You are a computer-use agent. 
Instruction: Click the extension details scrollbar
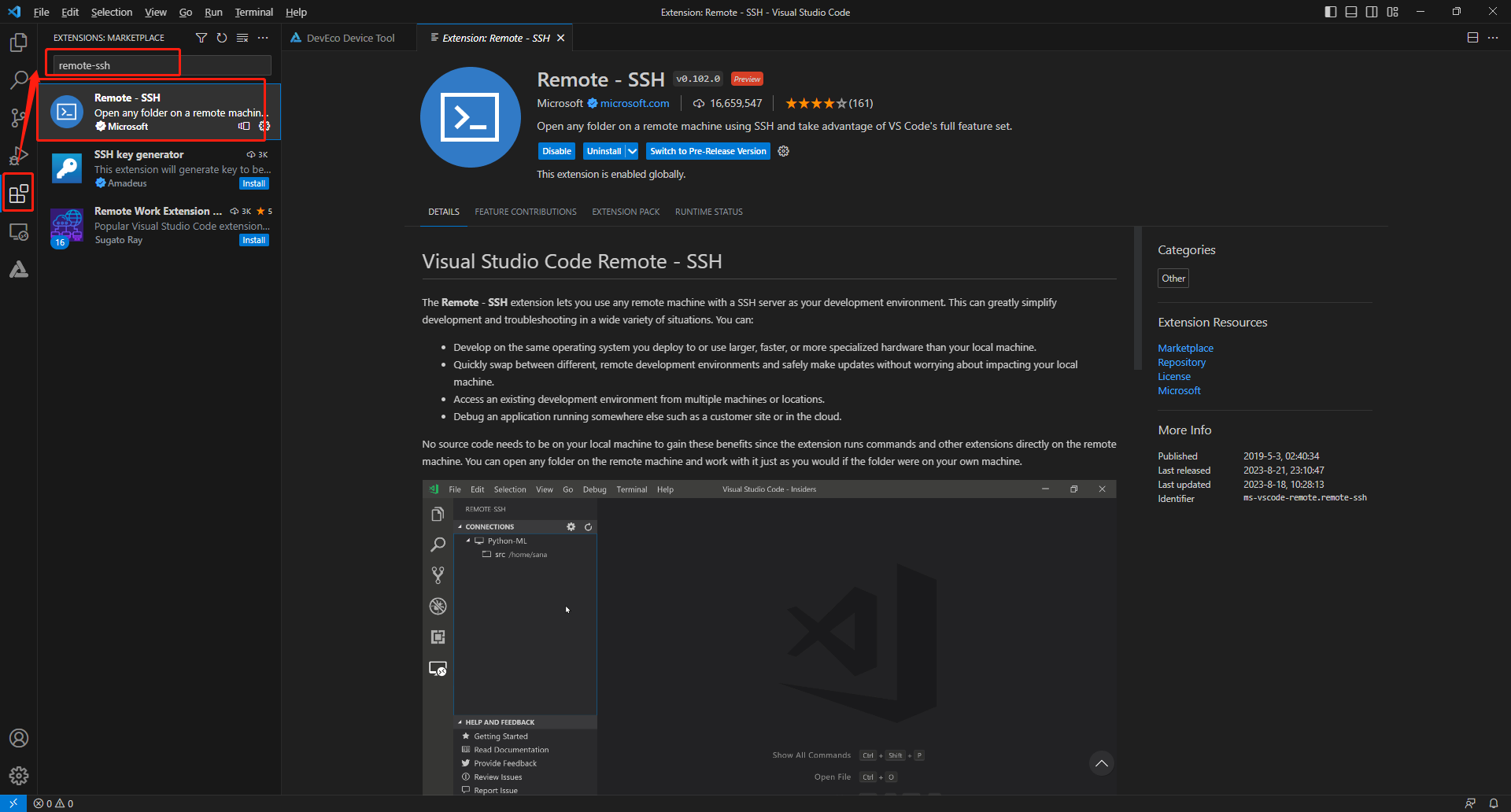[1137, 298]
